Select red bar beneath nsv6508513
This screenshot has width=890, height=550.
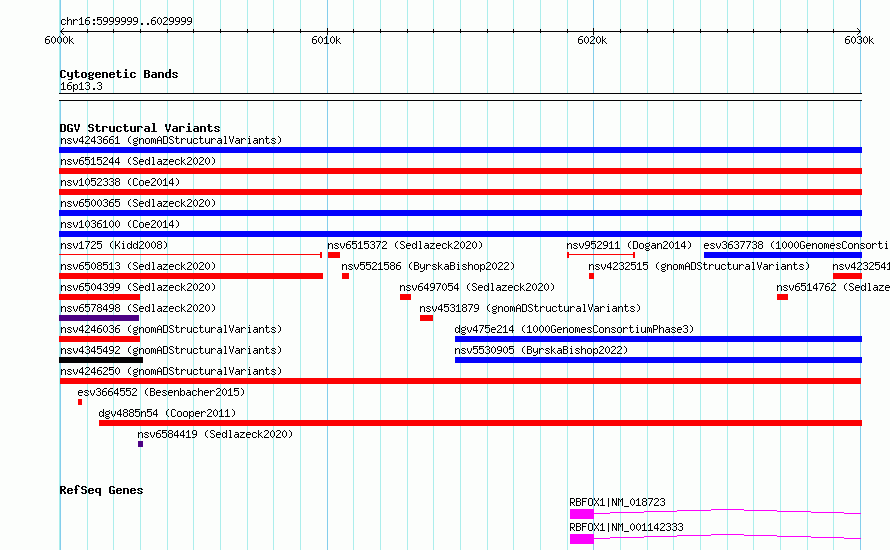[191, 276]
